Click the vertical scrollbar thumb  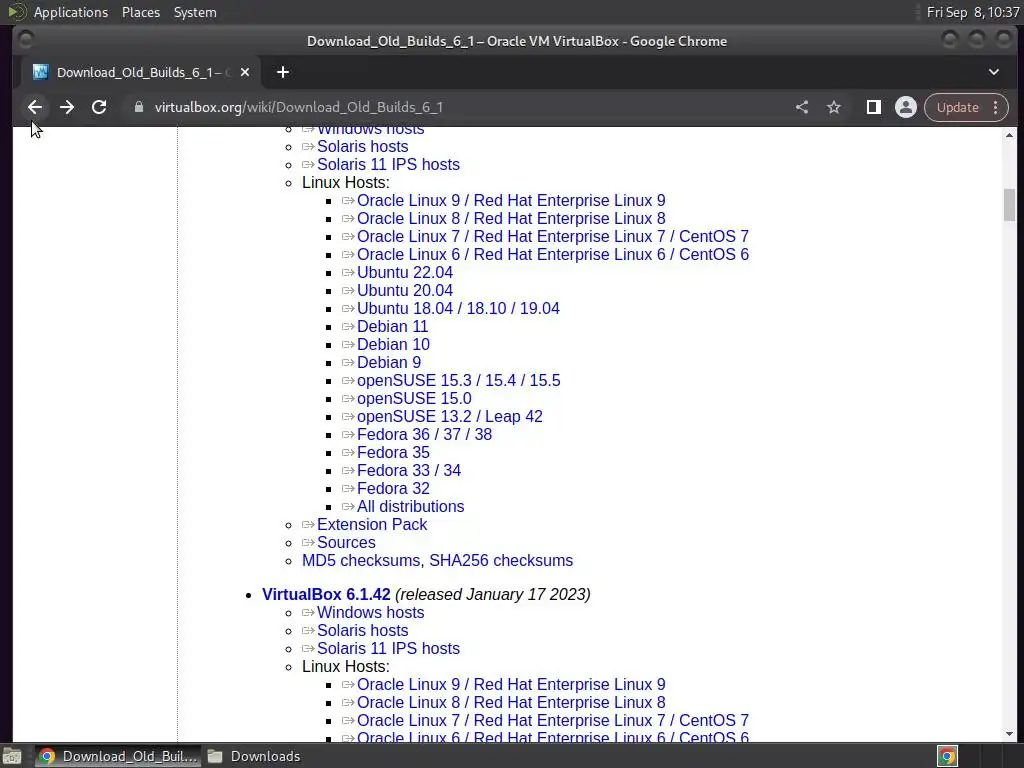point(1009,205)
